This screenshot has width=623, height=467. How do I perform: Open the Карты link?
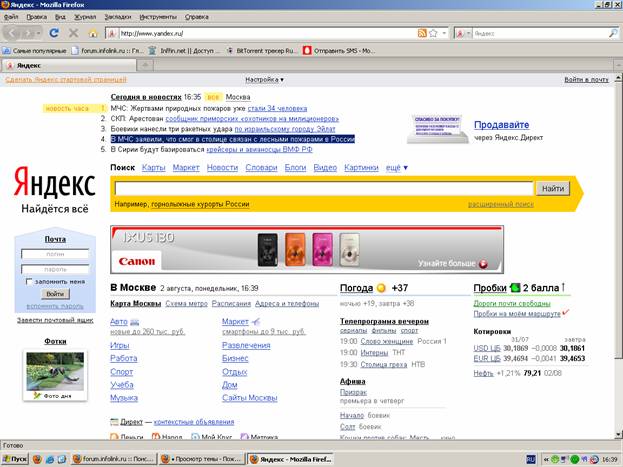coord(153,168)
